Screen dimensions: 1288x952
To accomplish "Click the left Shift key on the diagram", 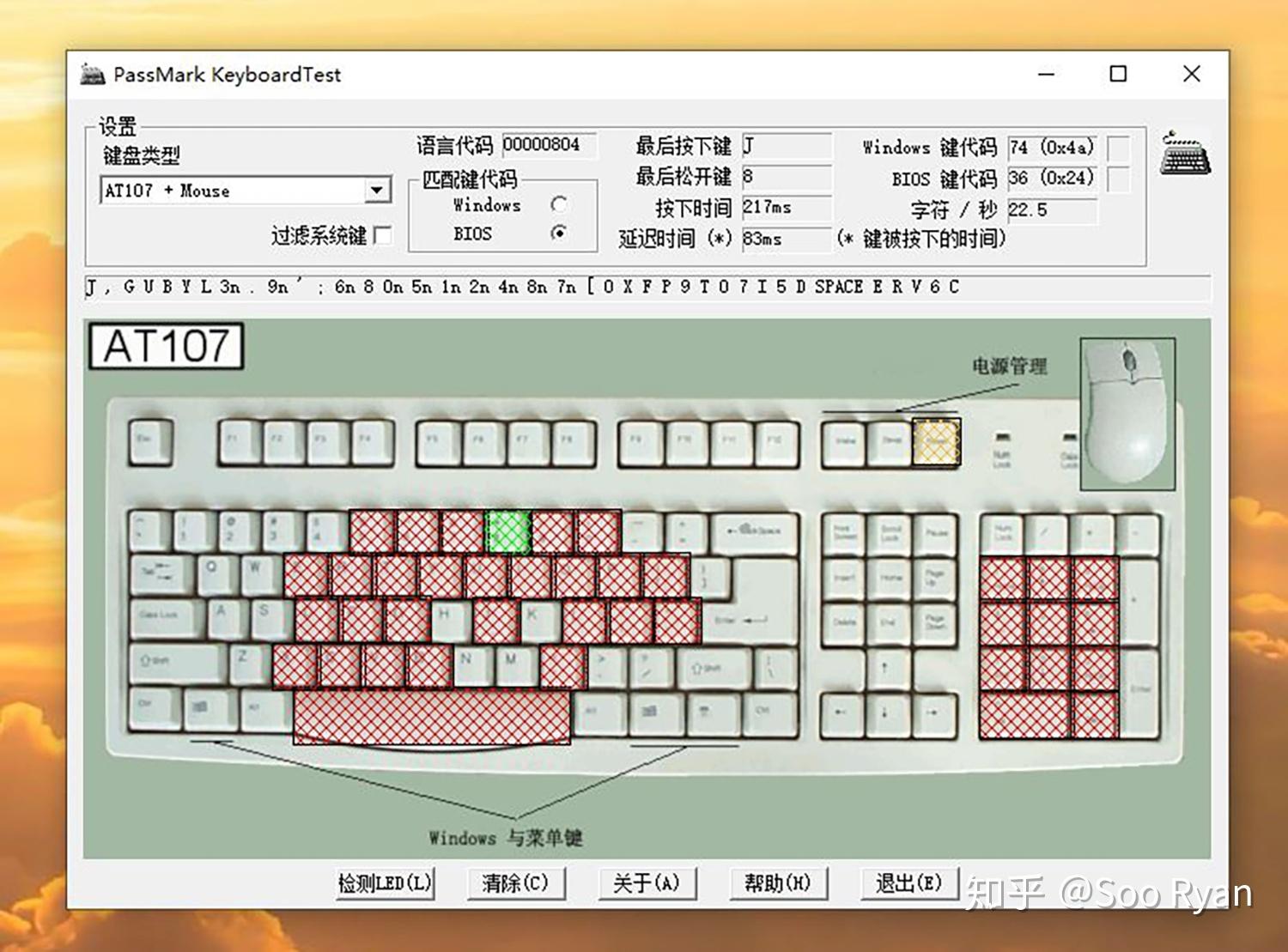I will click(x=178, y=664).
